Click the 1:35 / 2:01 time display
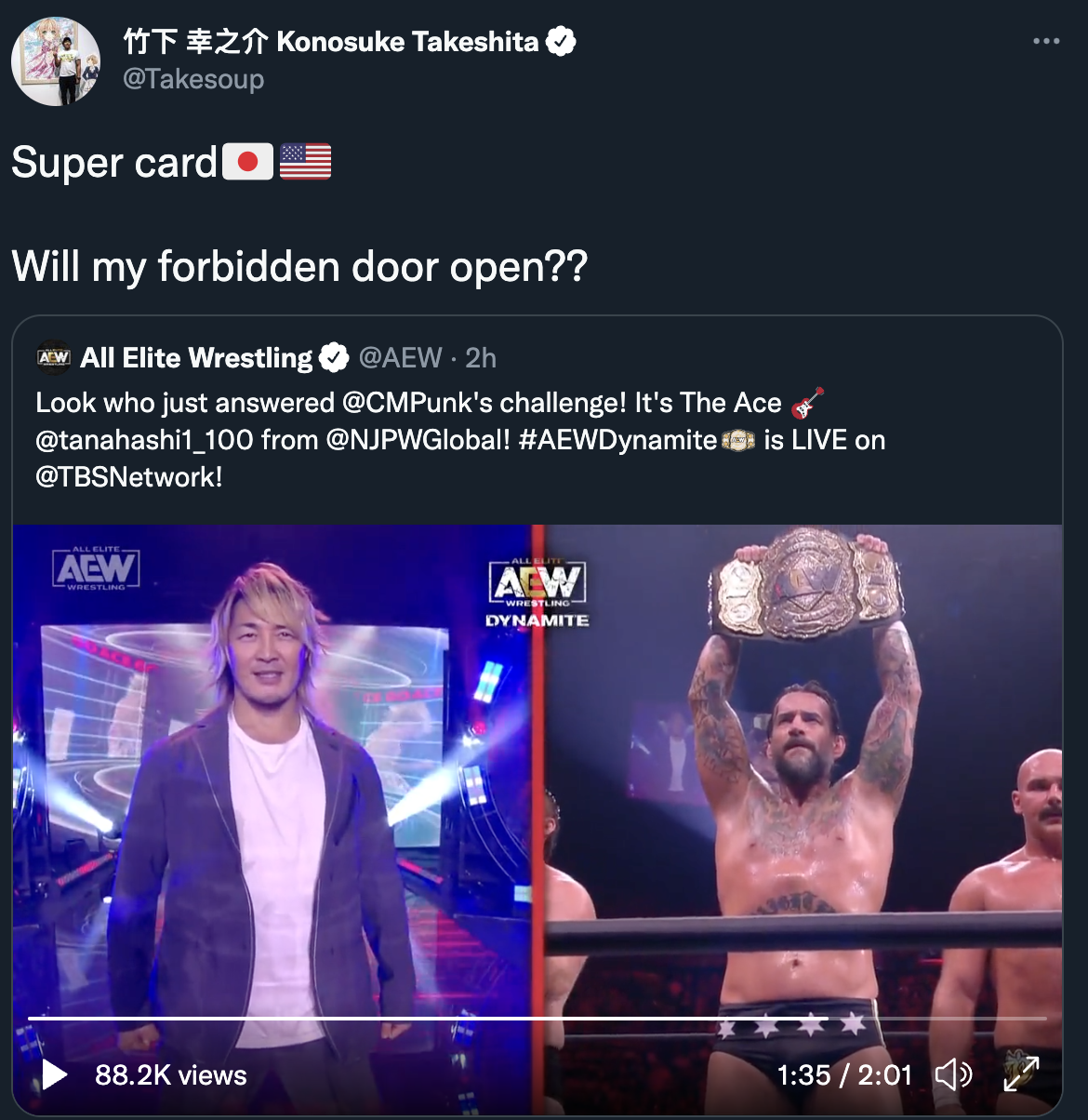This screenshot has height=1120, width=1088. (844, 1075)
